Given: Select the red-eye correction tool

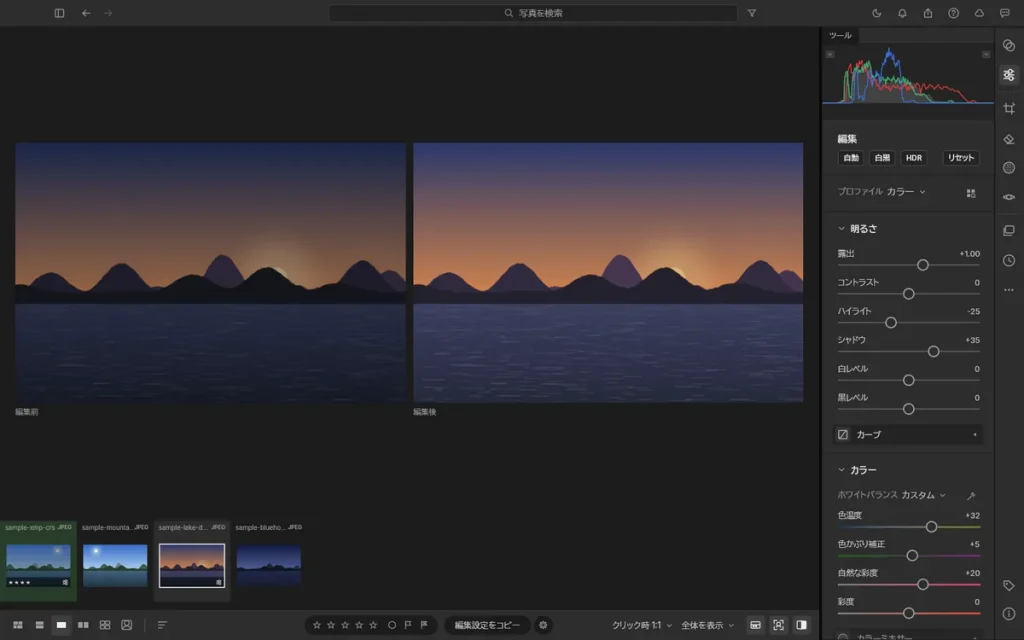Looking at the screenshot, I should pyautogui.click(x=1008, y=197).
